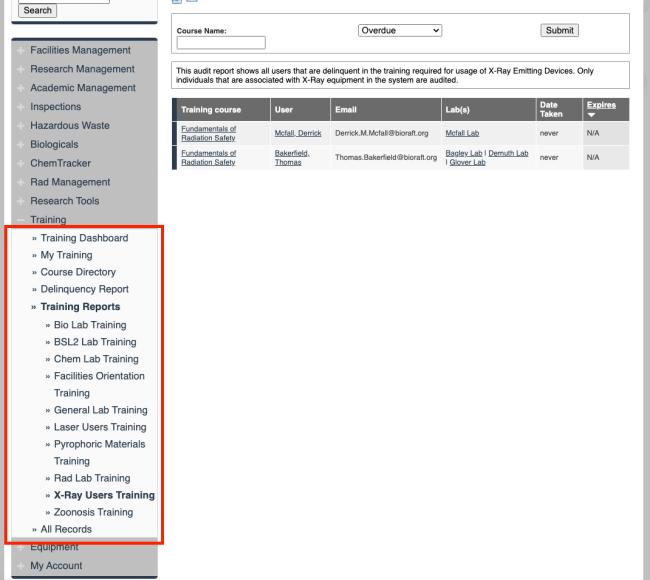
Task: Click Bakerfield's Fundamentals of Radiation Safety link
Action: [x=209, y=157]
